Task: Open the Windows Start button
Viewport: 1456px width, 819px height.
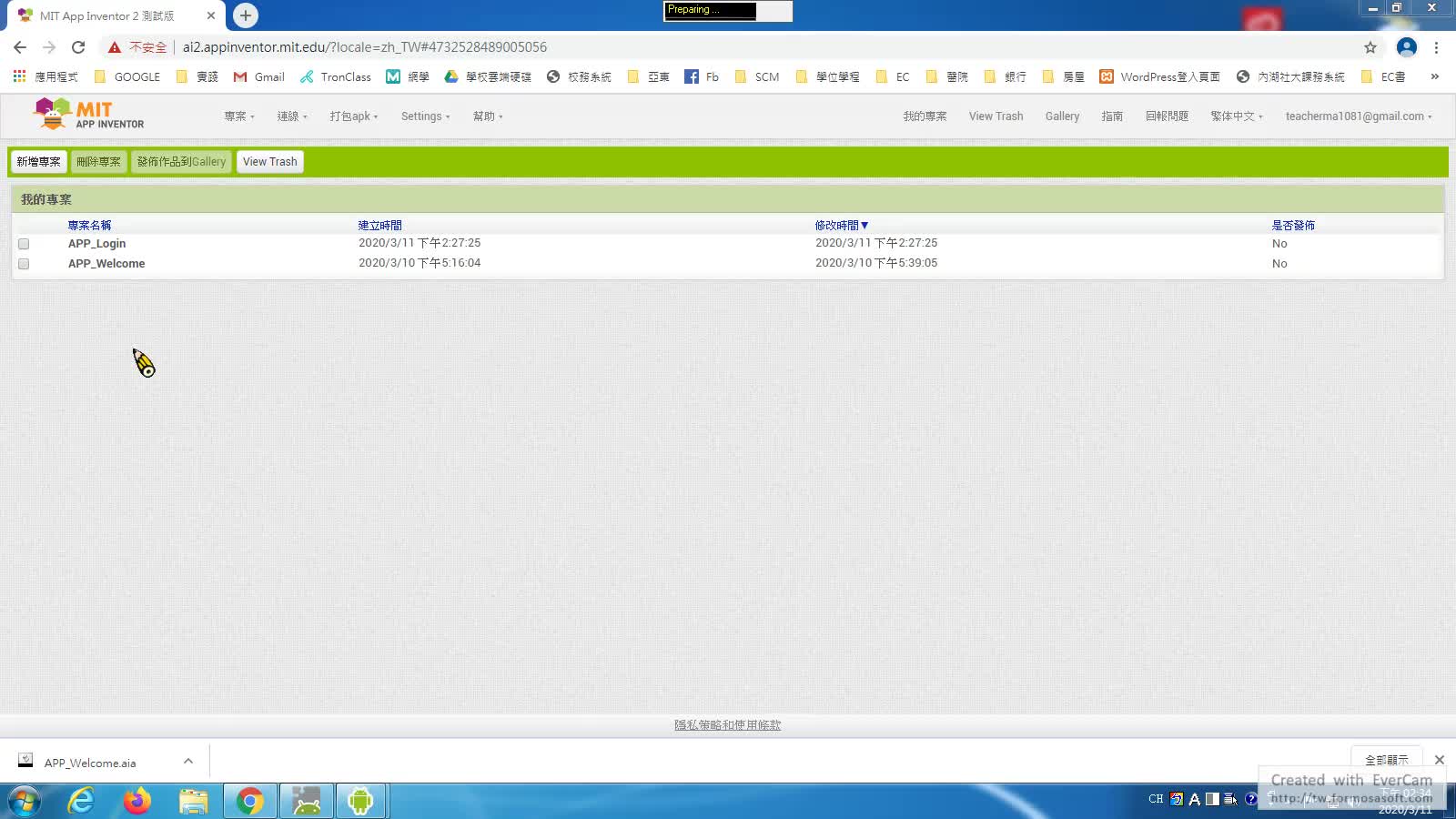Action: tap(25, 801)
